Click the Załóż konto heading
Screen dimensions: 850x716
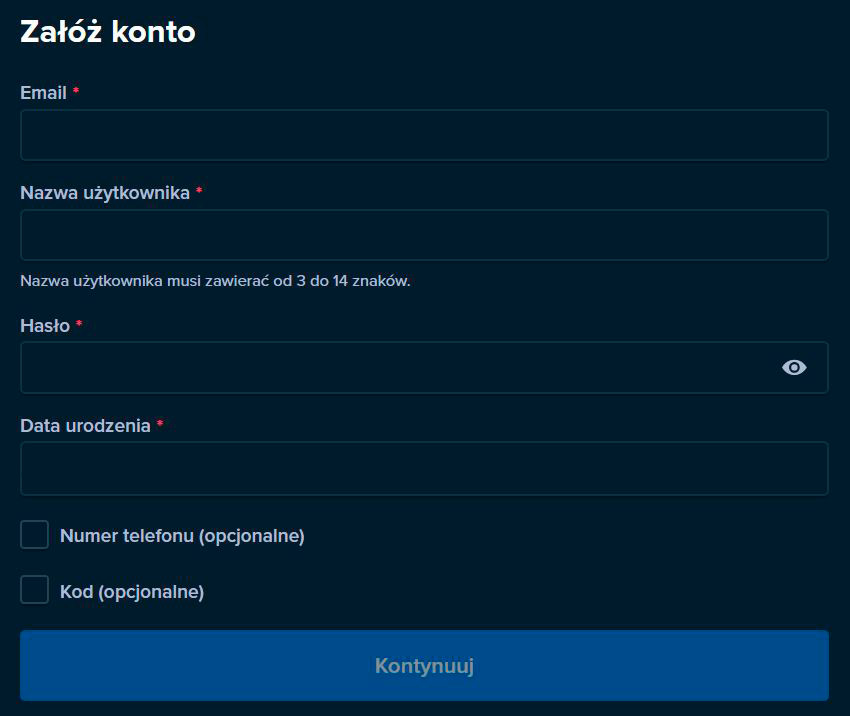(x=108, y=31)
